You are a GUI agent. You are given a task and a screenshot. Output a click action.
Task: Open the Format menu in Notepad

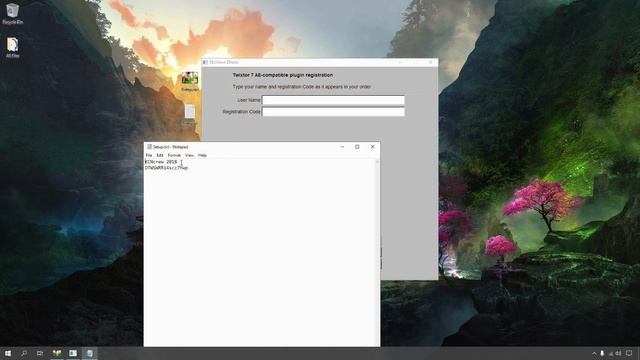[x=174, y=156]
